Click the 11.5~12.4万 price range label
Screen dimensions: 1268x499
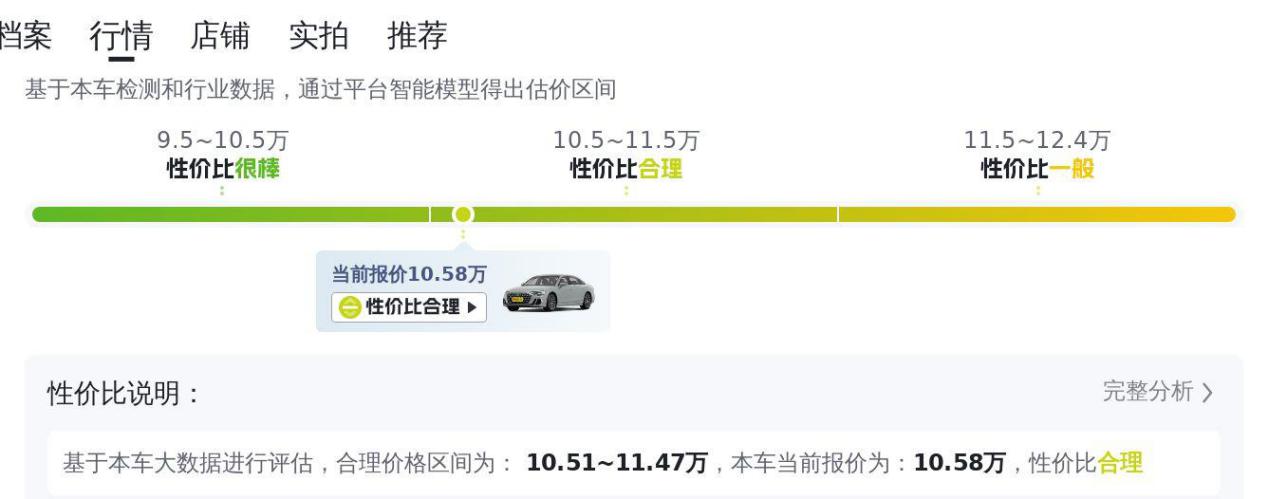1037,140
